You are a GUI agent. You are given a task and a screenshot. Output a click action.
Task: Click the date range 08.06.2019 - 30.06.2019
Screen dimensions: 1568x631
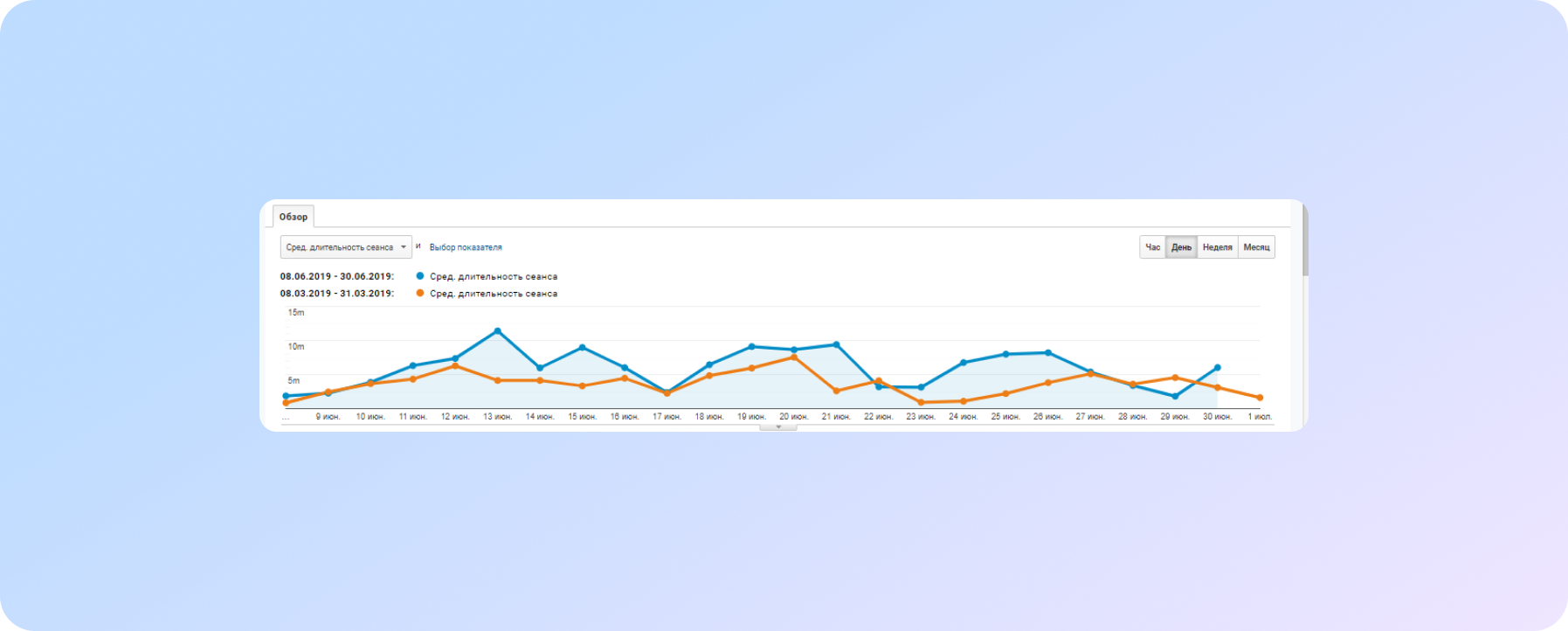coord(336,276)
